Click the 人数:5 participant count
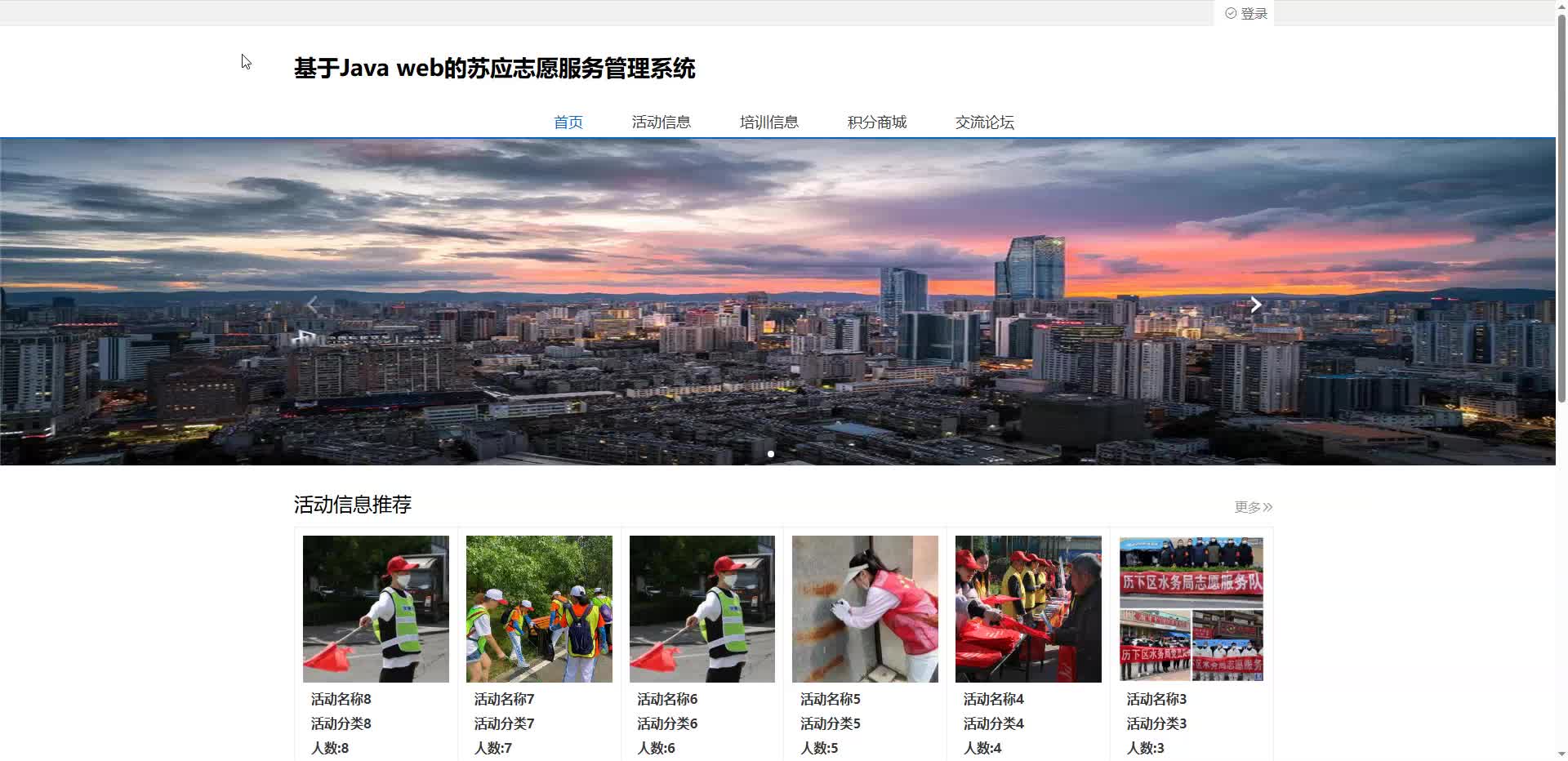 819,748
